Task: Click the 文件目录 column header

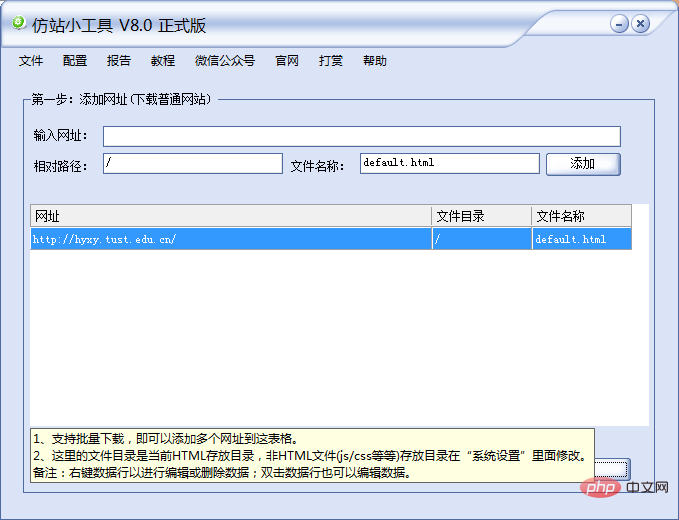Action: point(481,216)
